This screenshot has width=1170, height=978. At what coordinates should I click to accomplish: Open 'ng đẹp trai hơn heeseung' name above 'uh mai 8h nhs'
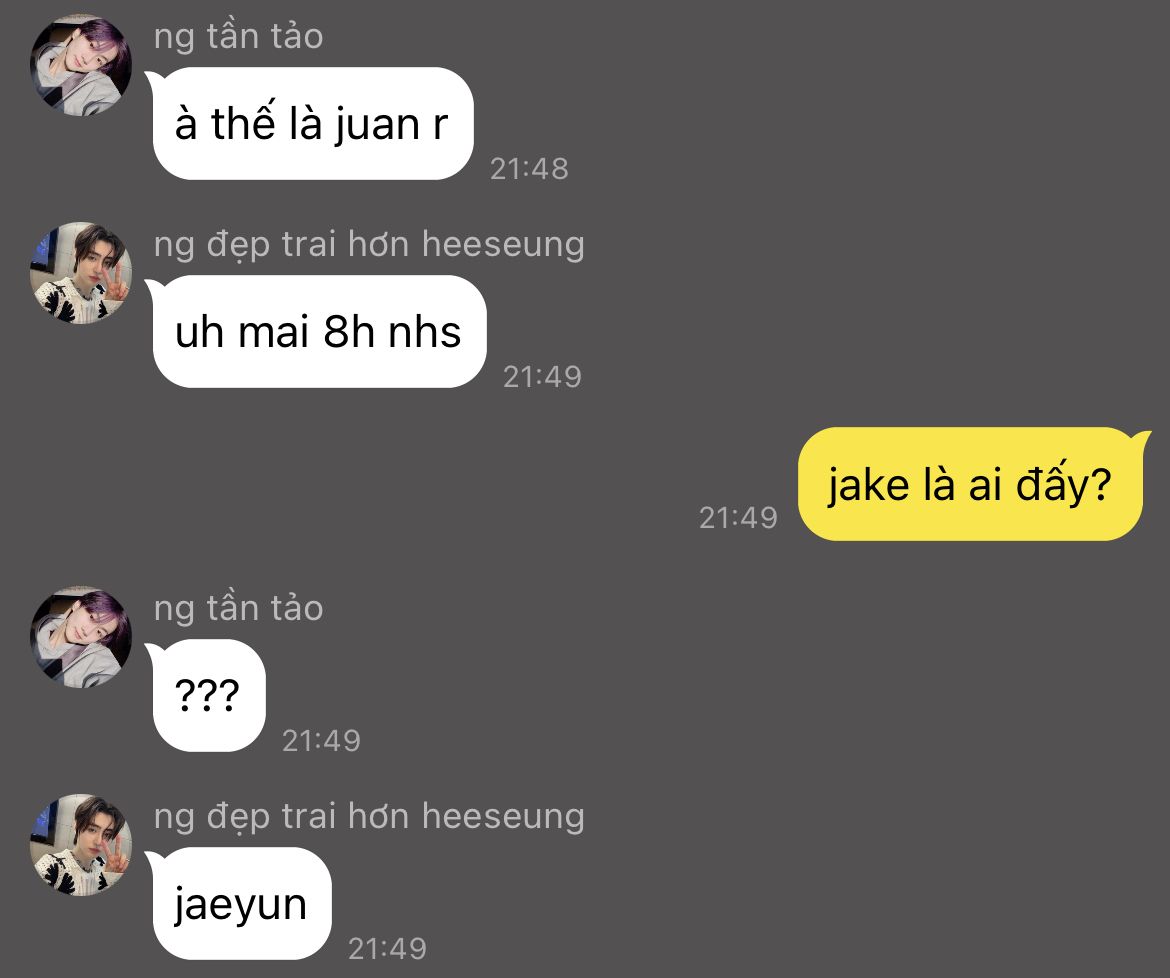coord(369,245)
